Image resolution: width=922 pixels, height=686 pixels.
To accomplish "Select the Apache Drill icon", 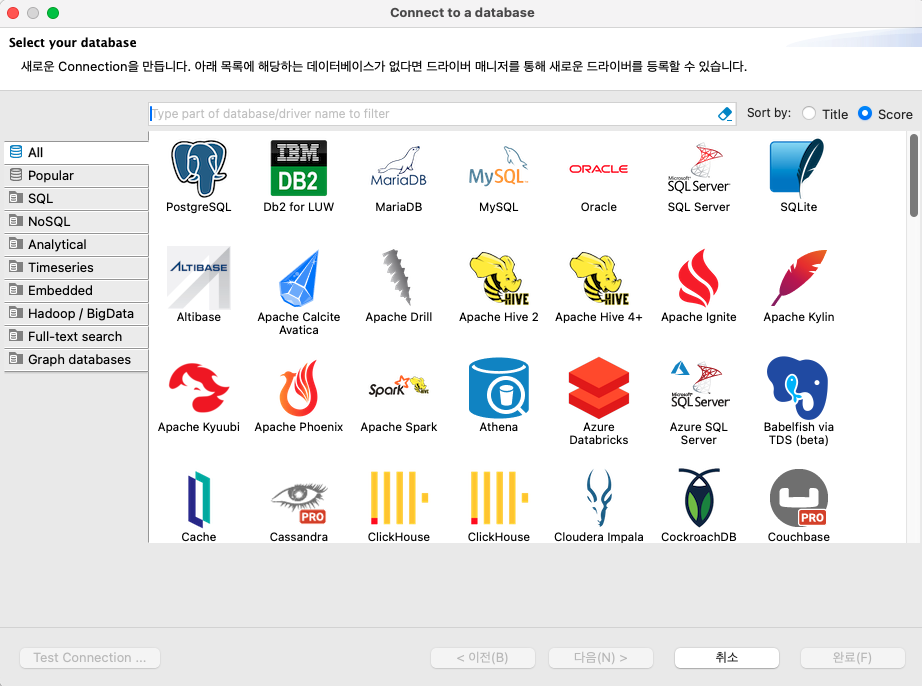I will [x=399, y=278].
